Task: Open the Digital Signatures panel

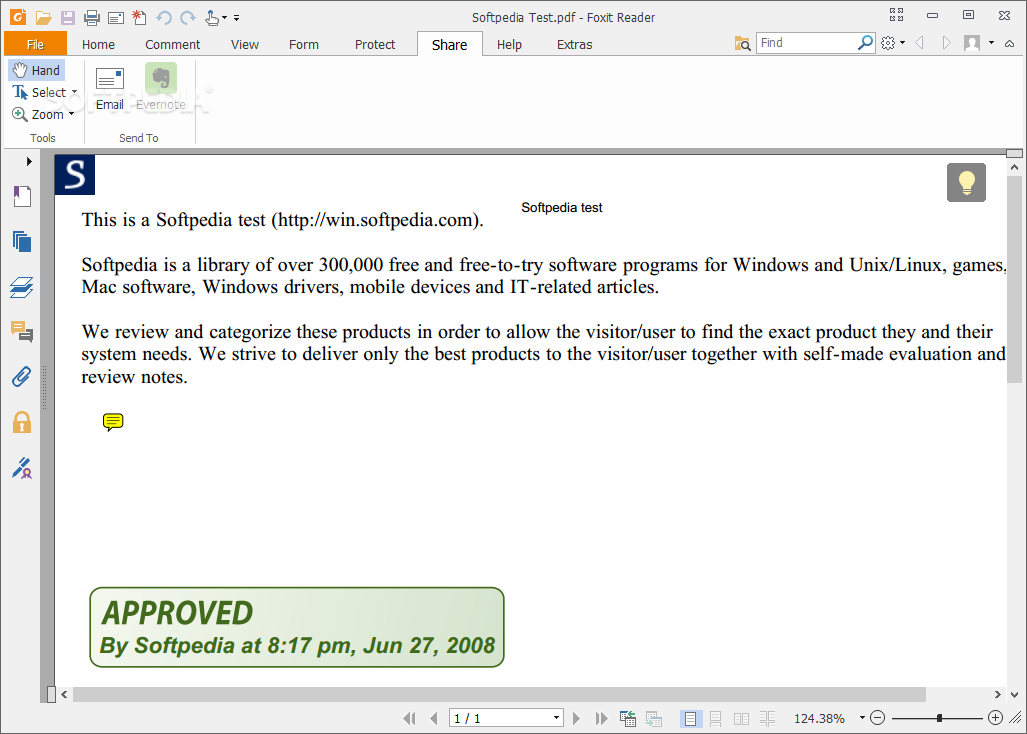Action: (22, 468)
